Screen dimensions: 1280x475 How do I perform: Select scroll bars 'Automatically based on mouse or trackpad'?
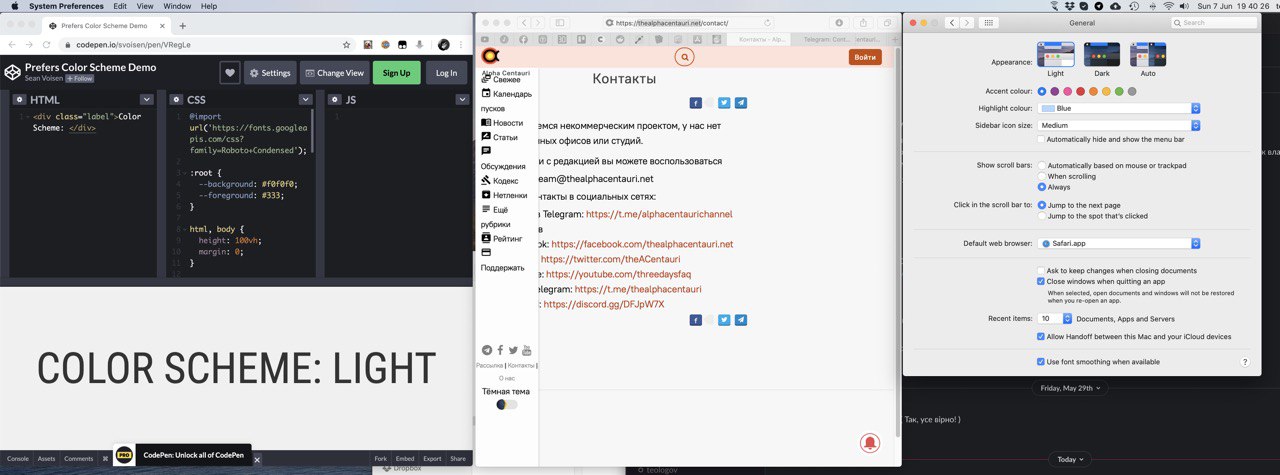pos(1042,165)
